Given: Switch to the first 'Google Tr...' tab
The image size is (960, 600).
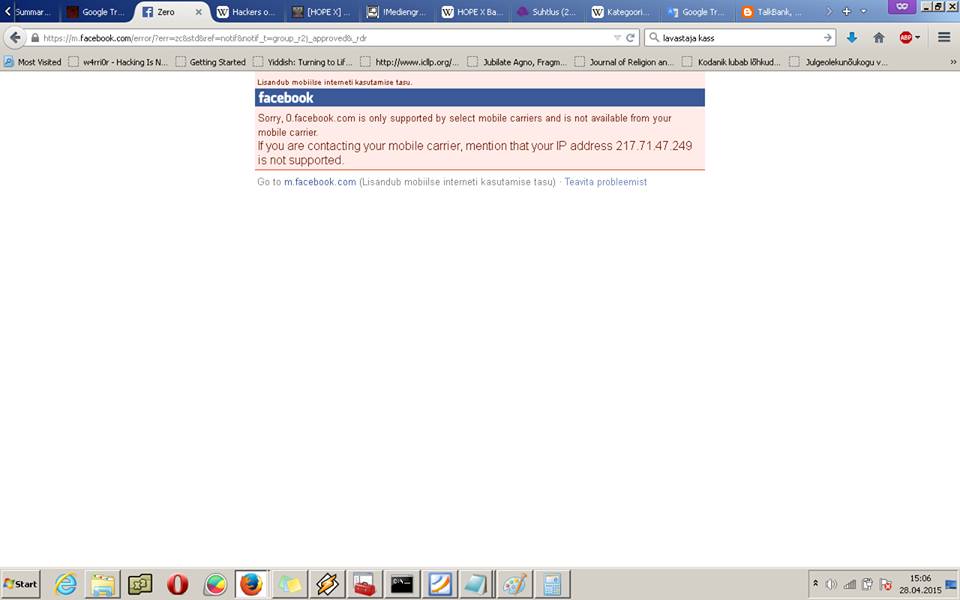Looking at the screenshot, I should (x=96, y=12).
